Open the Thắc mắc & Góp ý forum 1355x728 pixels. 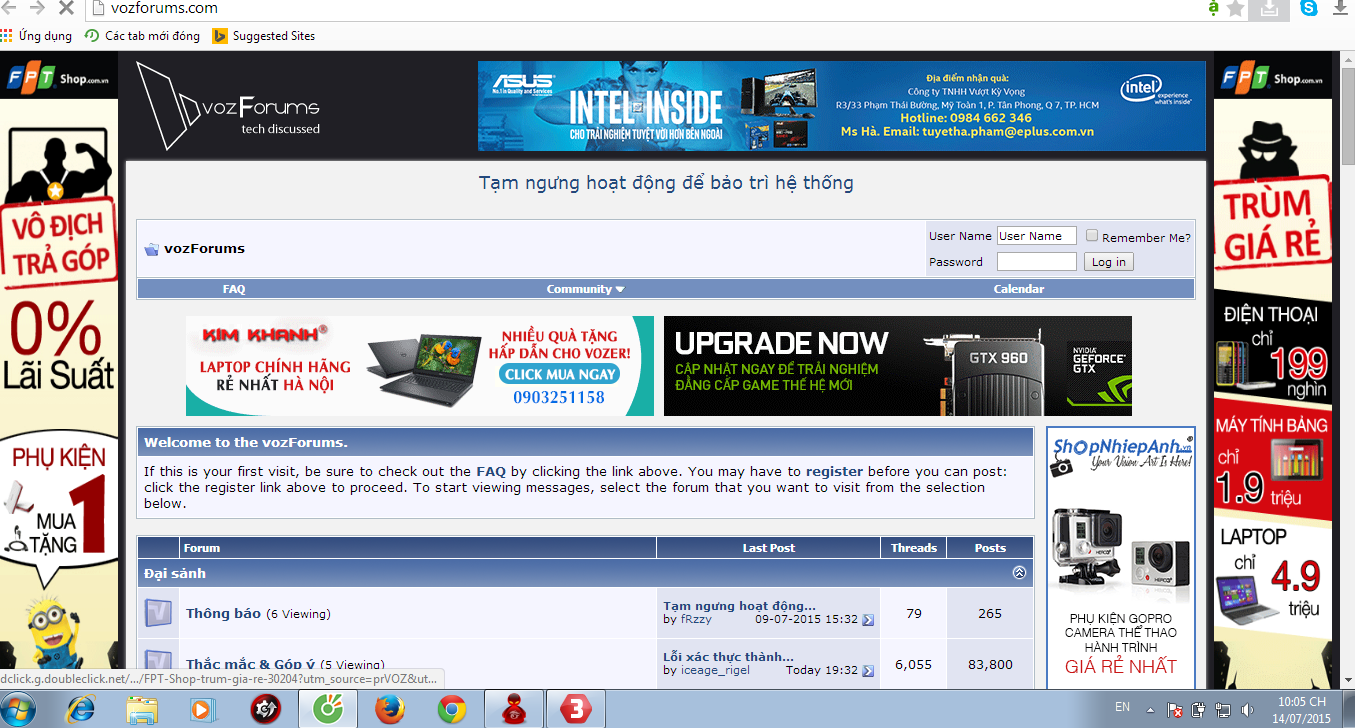coord(250,664)
